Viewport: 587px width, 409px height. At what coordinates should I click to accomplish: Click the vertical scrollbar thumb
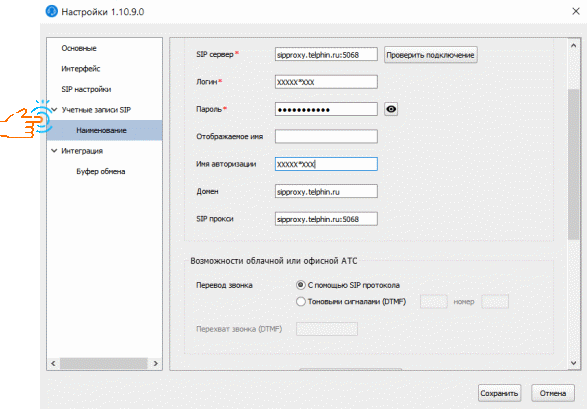(x=574, y=165)
